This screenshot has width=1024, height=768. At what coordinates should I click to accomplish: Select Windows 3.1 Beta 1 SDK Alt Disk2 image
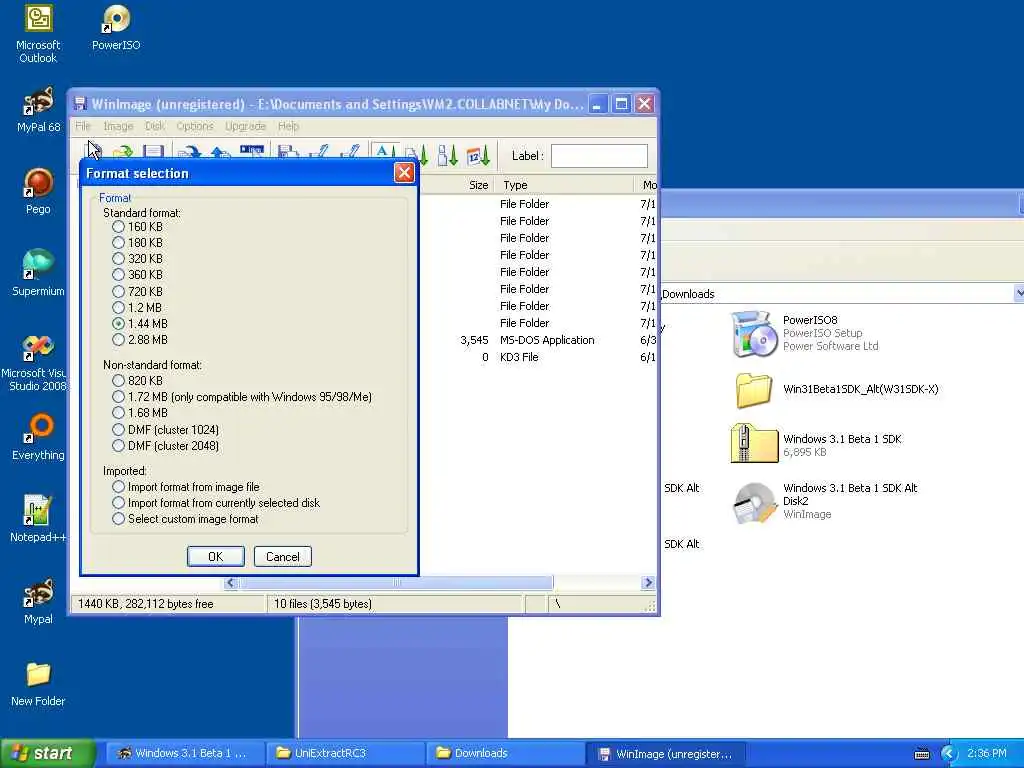point(824,502)
